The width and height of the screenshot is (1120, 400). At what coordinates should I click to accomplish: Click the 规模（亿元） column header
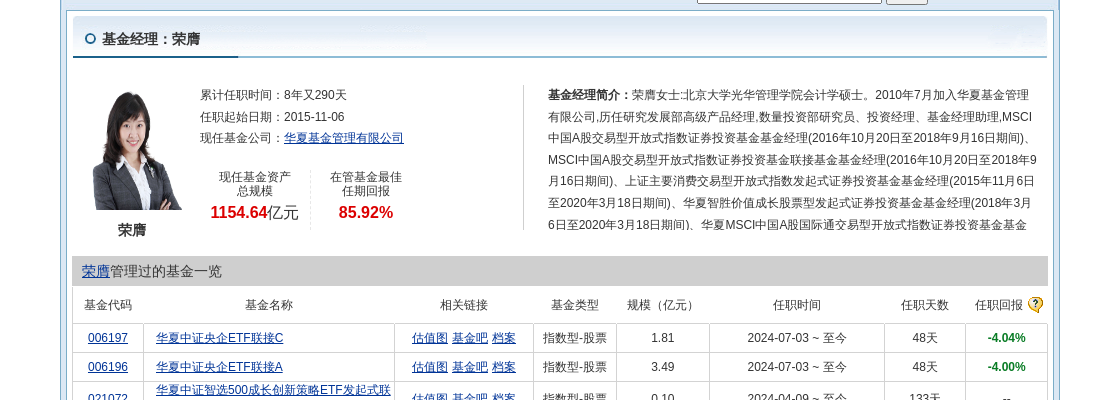click(x=662, y=305)
